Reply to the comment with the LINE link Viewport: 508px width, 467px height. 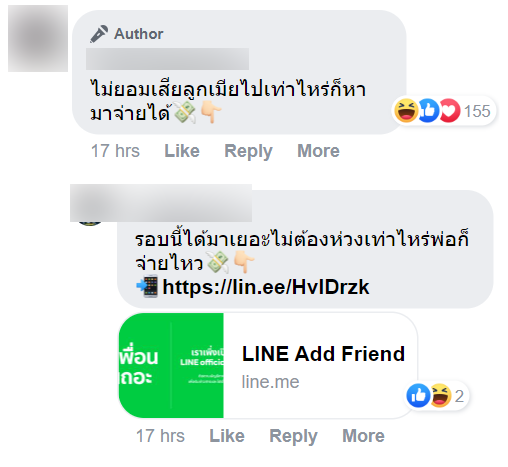293,437
